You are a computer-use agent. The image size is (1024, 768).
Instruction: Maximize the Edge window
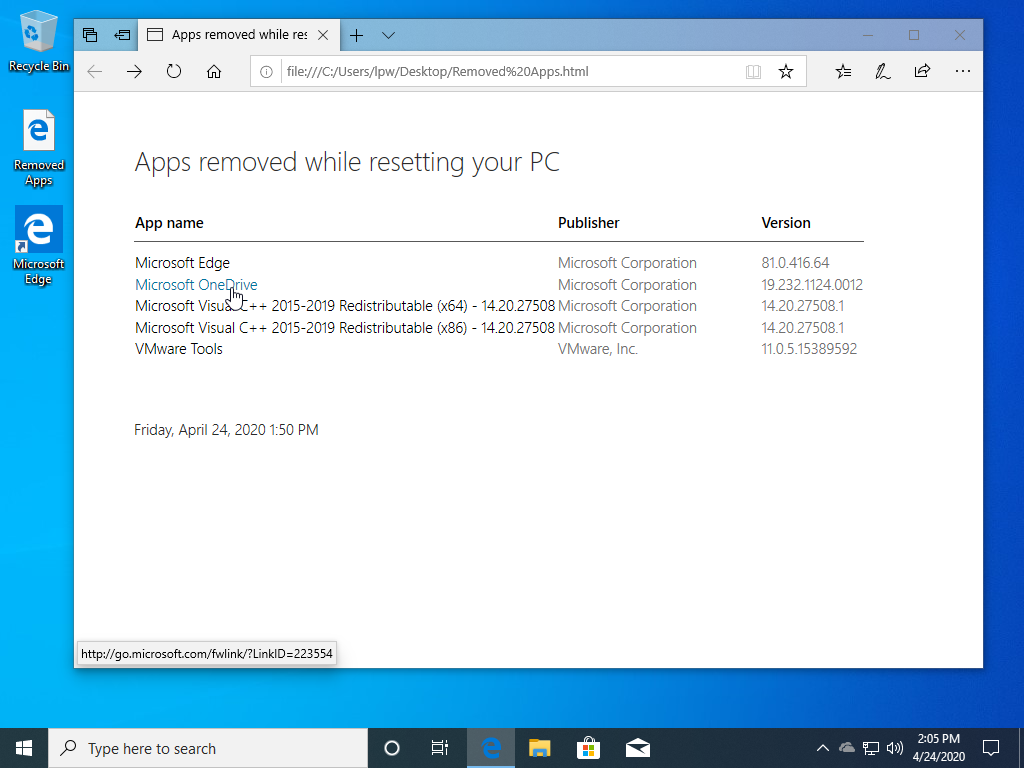tap(914, 35)
